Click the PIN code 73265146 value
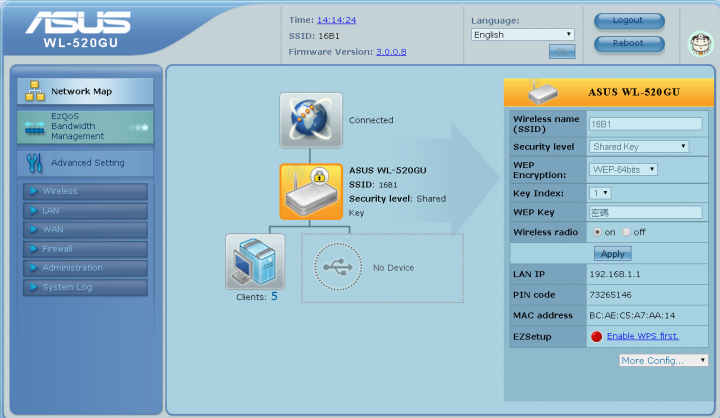The width and height of the screenshot is (720, 418). (611, 295)
